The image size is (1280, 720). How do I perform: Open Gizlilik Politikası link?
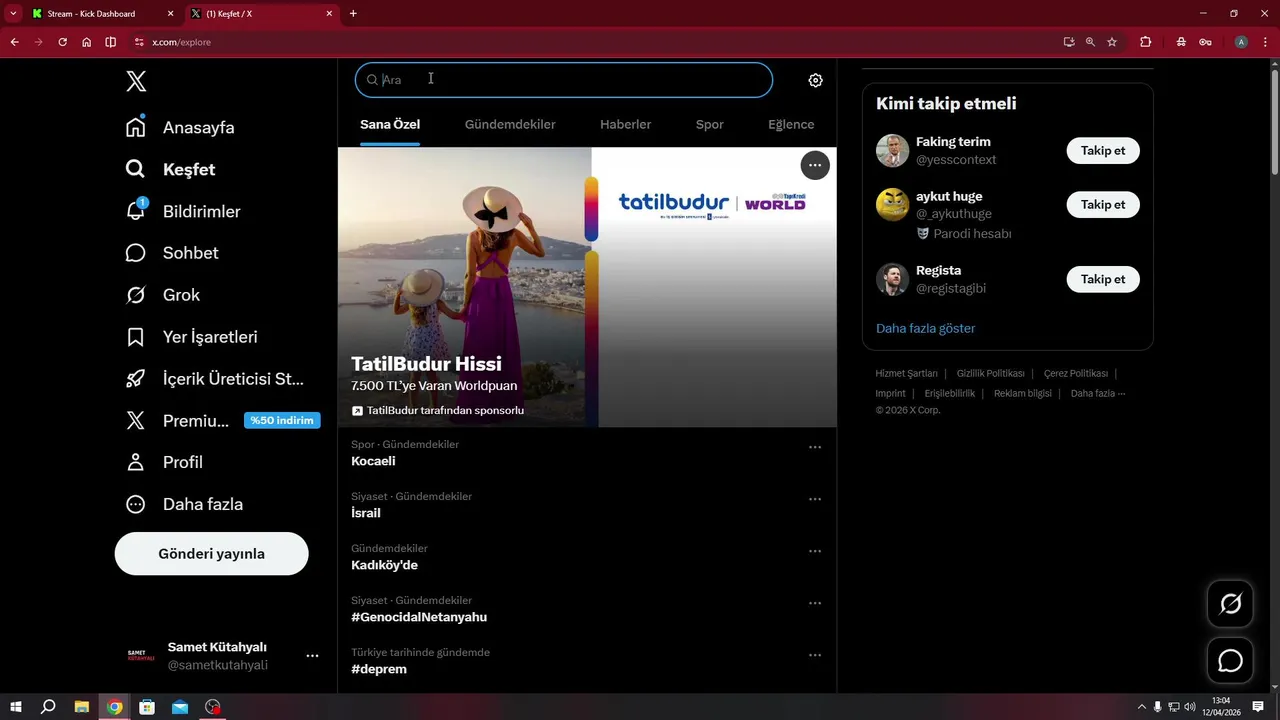click(x=990, y=373)
